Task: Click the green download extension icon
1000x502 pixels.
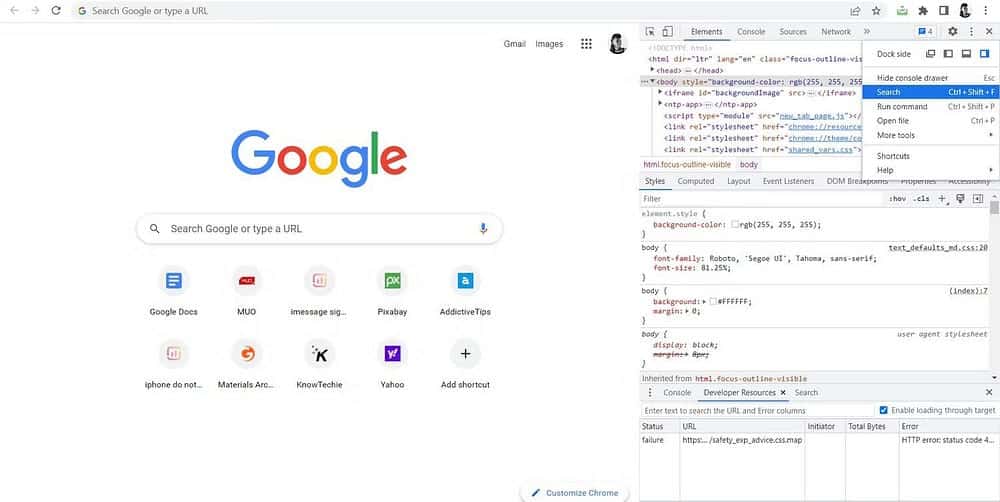Action: [x=902, y=11]
